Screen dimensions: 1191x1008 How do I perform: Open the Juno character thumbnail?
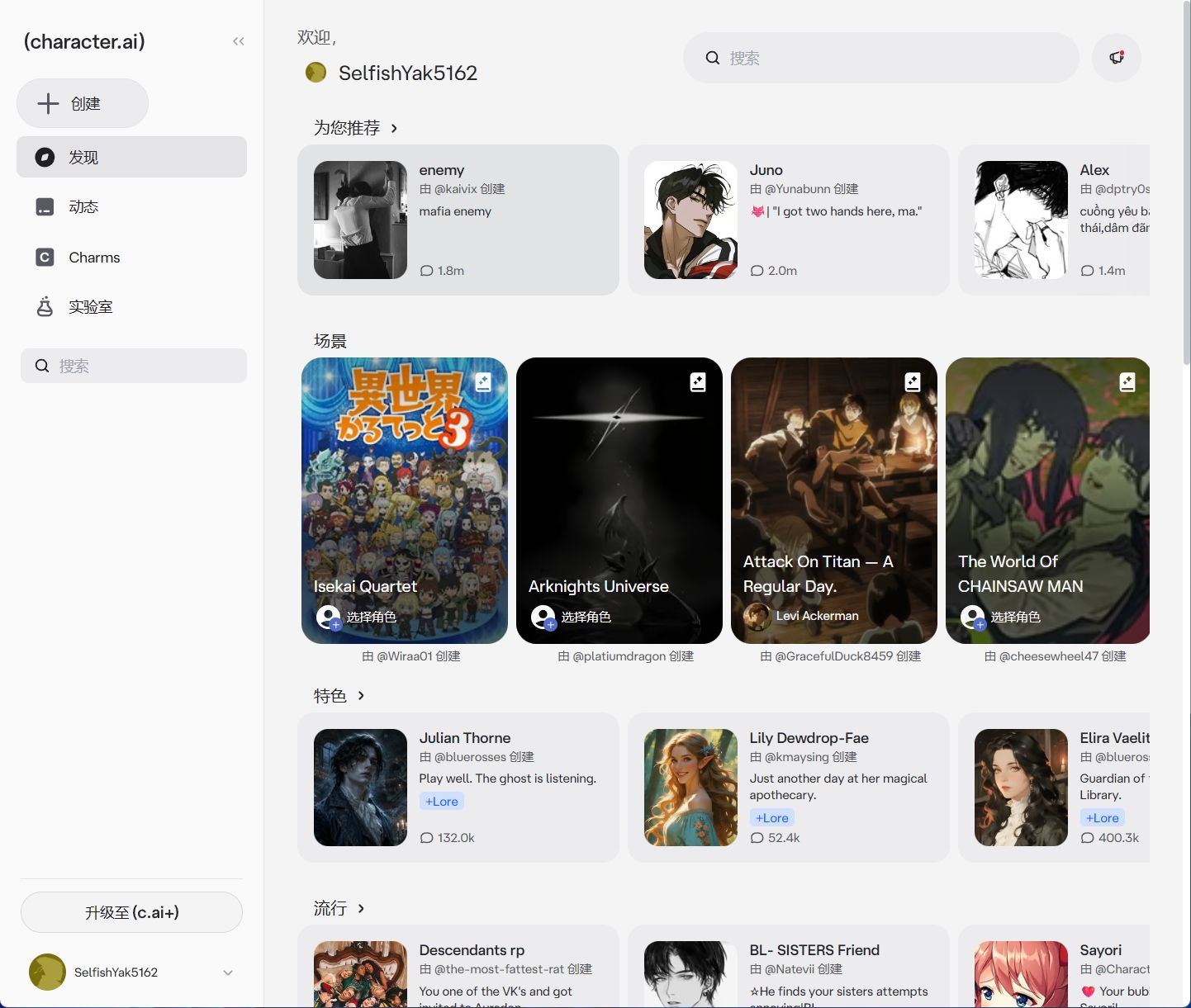click(x=690, y=220)
